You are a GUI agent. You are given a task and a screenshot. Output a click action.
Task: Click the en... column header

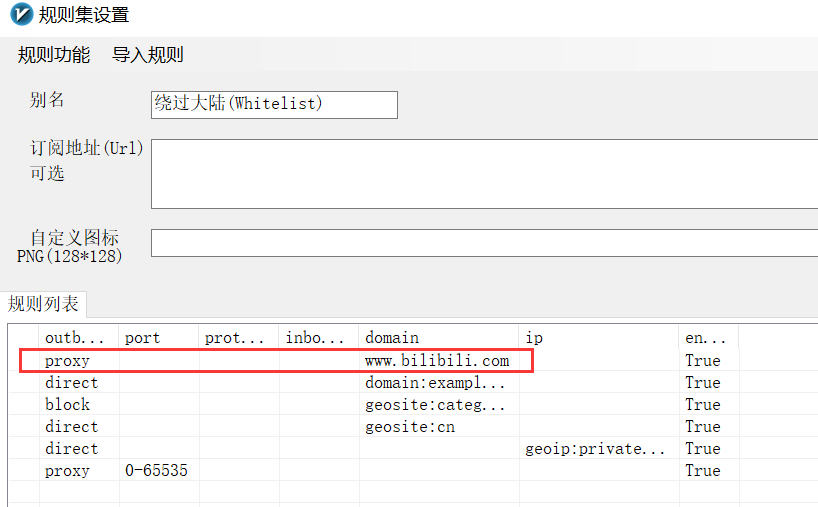tap(709, 337)
